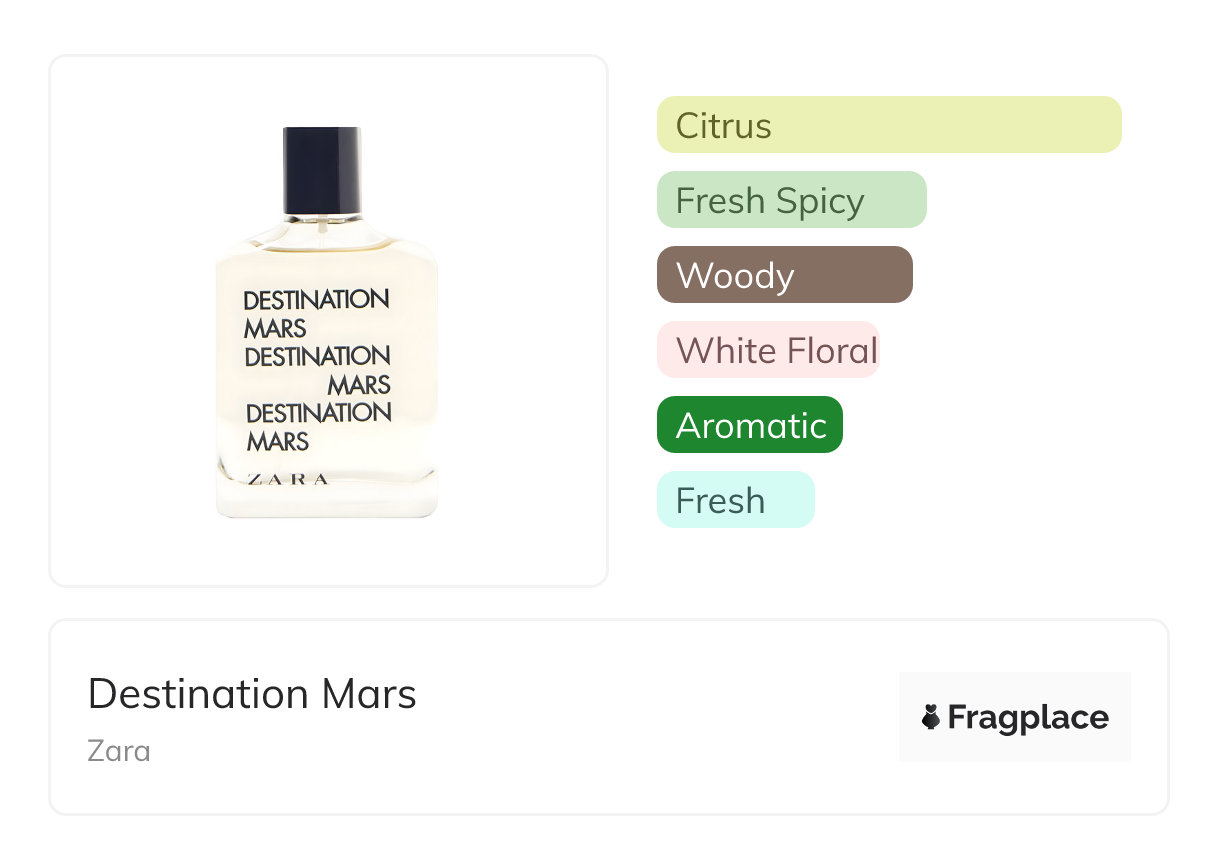Click the third DESTINATION line on bottle

point(318,413)
